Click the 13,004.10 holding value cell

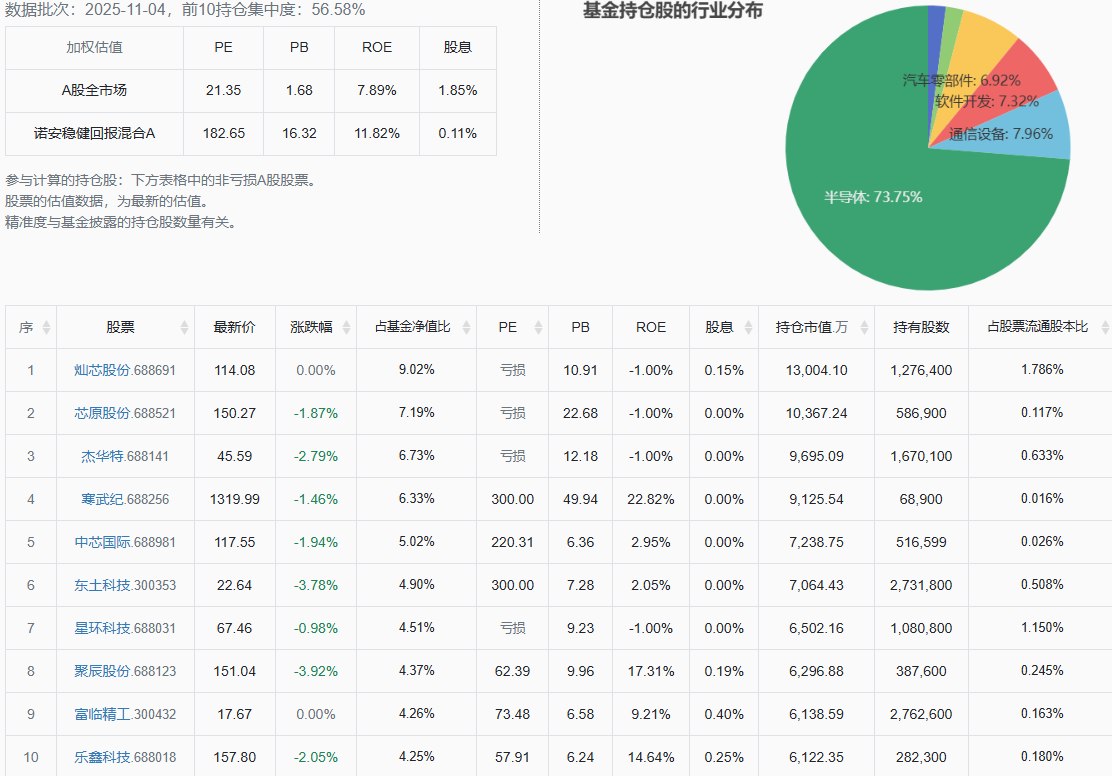tap(816, 370)
